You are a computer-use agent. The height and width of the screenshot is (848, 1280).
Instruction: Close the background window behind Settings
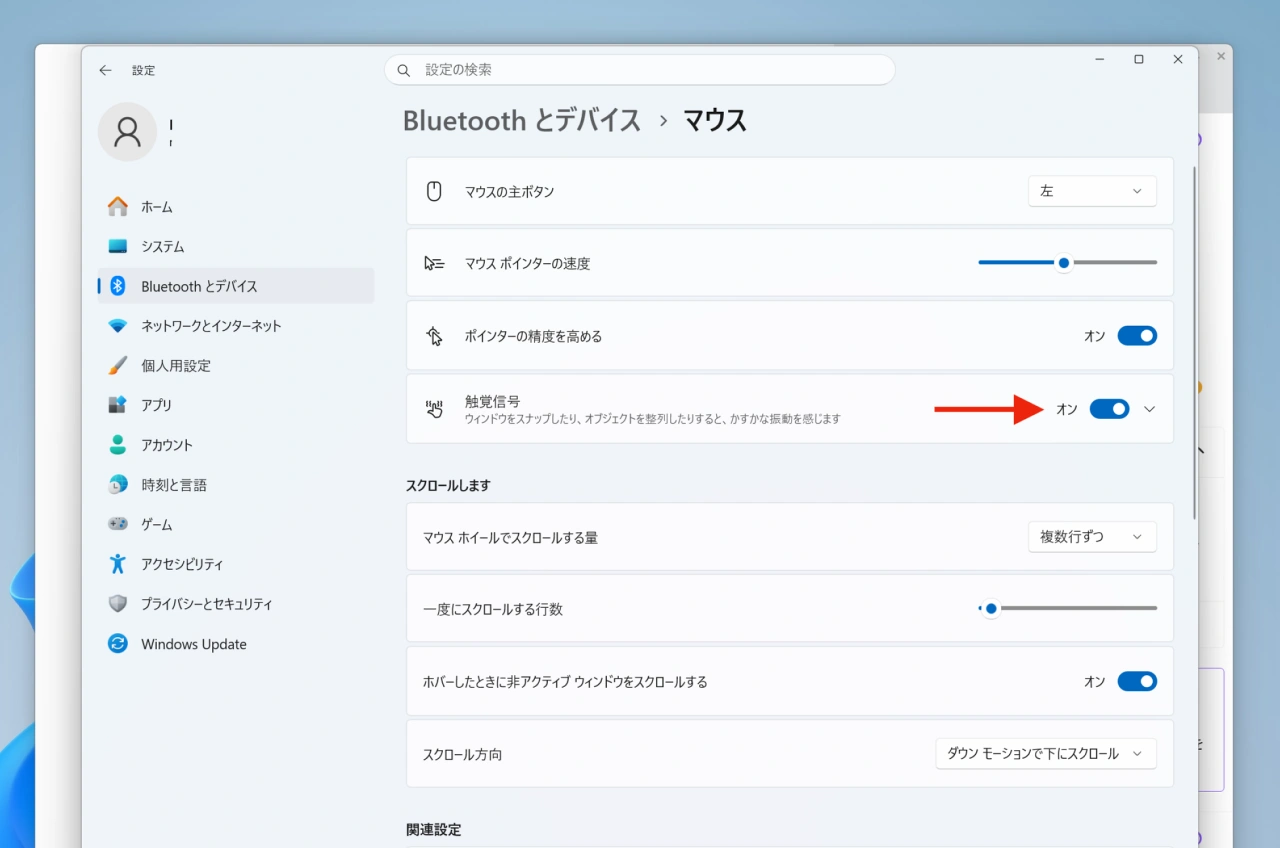click(1221, 56)
